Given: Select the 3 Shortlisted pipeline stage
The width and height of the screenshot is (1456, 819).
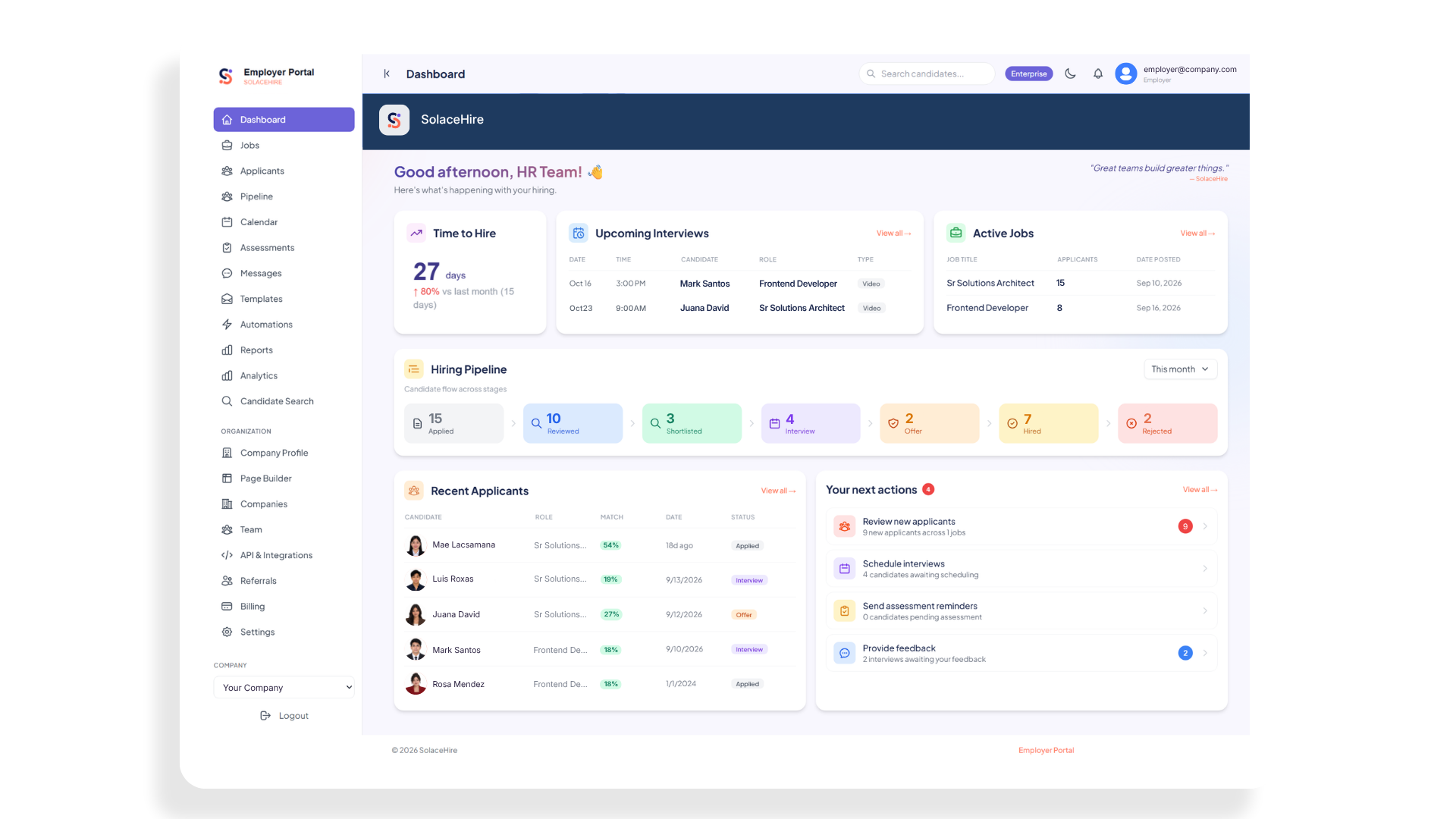Looking at the screenshot, I should 692,423.
